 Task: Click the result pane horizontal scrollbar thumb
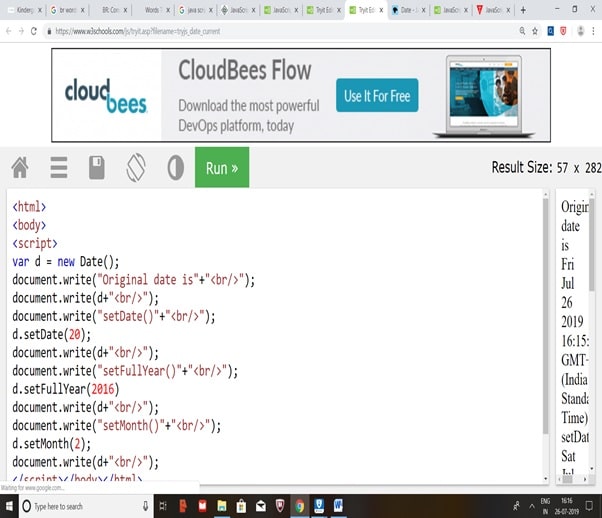coord(567,479)
